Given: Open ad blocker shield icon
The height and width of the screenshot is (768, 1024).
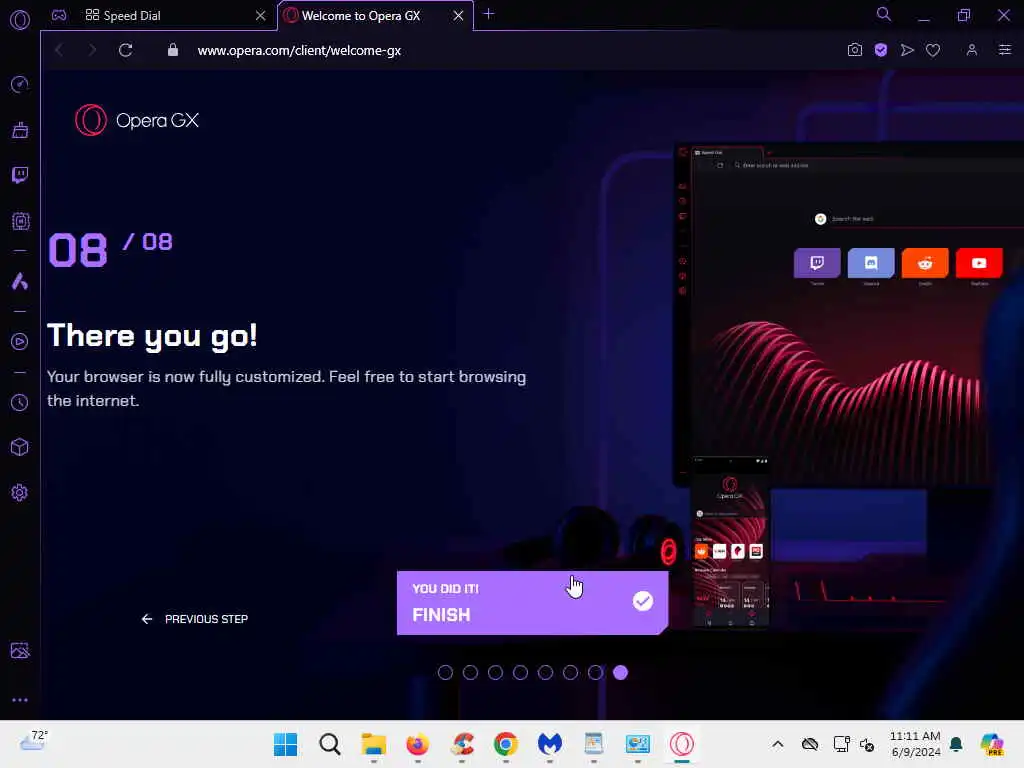Looking at the screenshot, I should click(880, 50).
